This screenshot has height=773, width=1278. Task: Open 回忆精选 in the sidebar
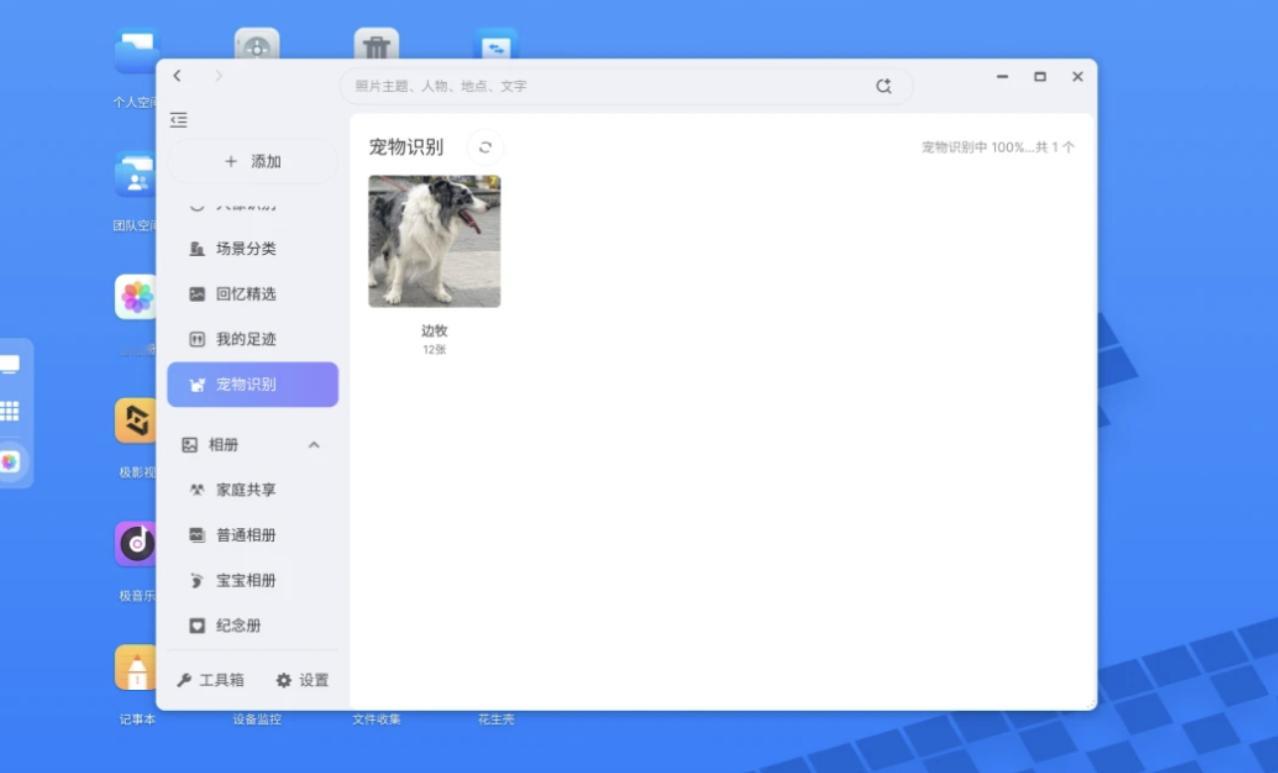pos(253,294)
